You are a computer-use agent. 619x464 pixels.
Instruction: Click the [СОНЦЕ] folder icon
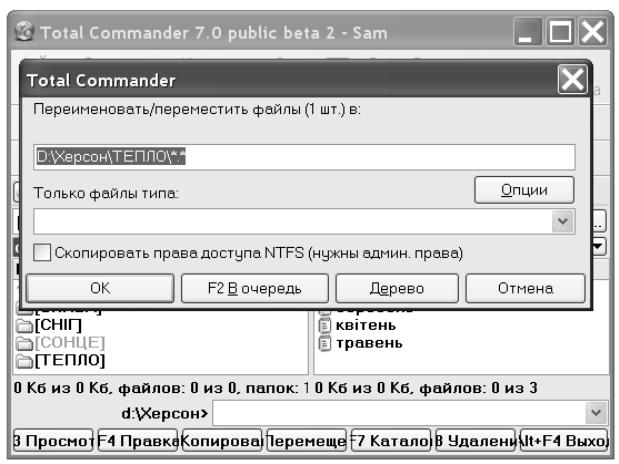pyautogui.click(x=24, y=343)
